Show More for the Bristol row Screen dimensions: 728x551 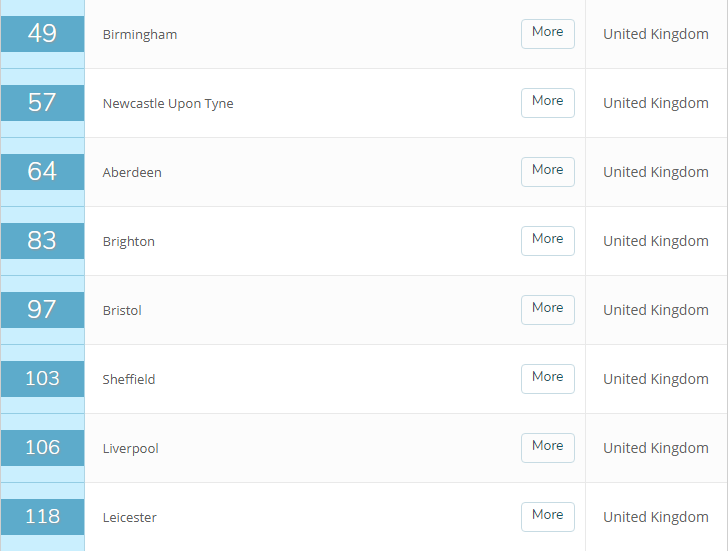(547, 309)
